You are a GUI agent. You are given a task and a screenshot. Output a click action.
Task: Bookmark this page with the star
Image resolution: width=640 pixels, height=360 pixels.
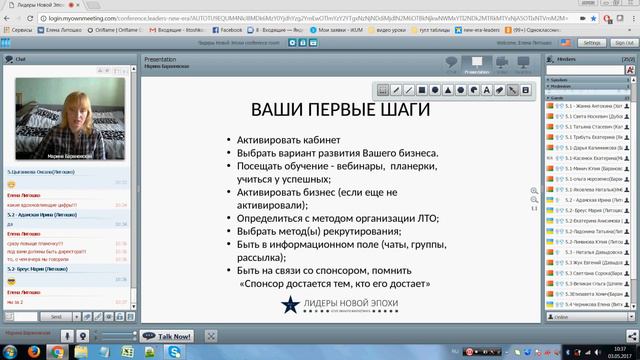tap(593, 18)
